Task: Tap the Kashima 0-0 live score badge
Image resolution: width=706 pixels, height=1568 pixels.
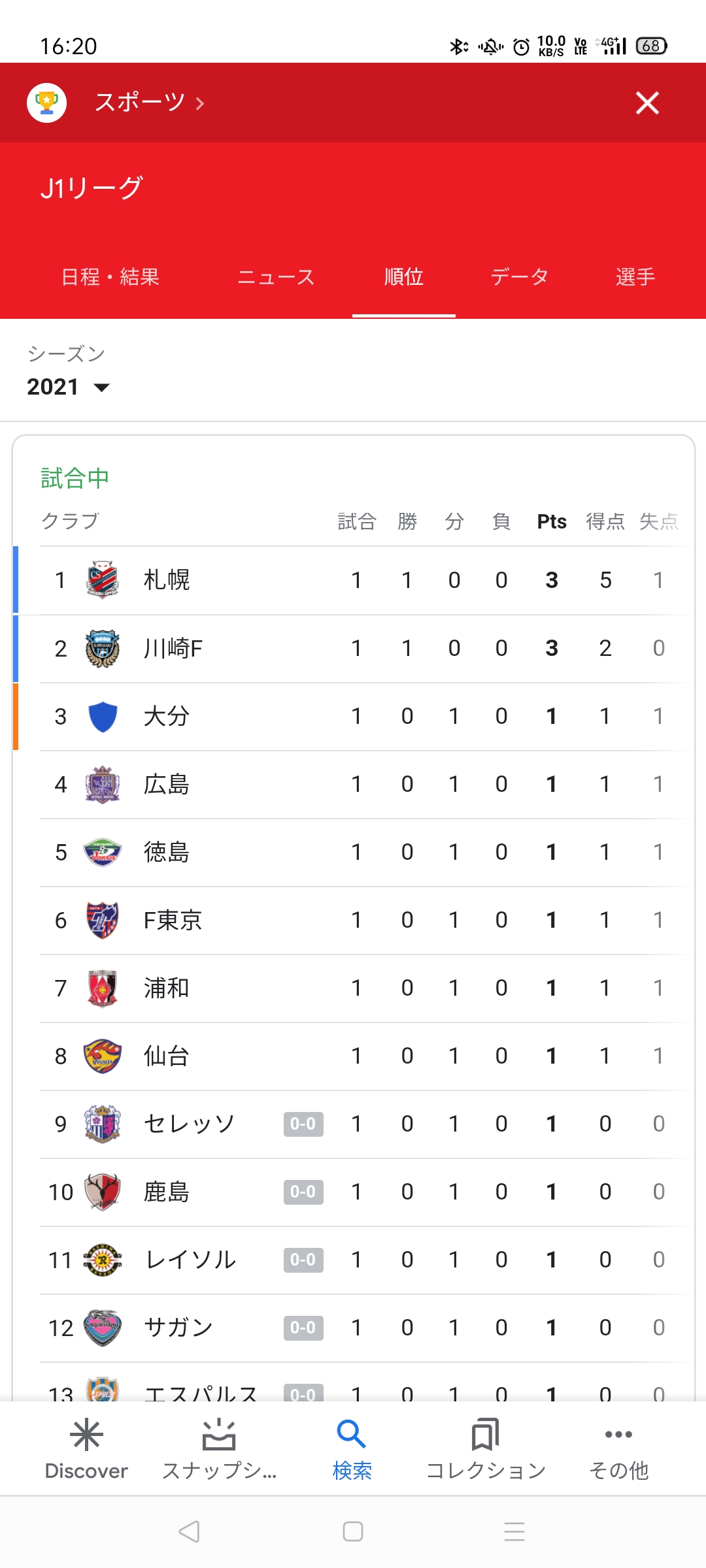Action: click(303, 1192)
